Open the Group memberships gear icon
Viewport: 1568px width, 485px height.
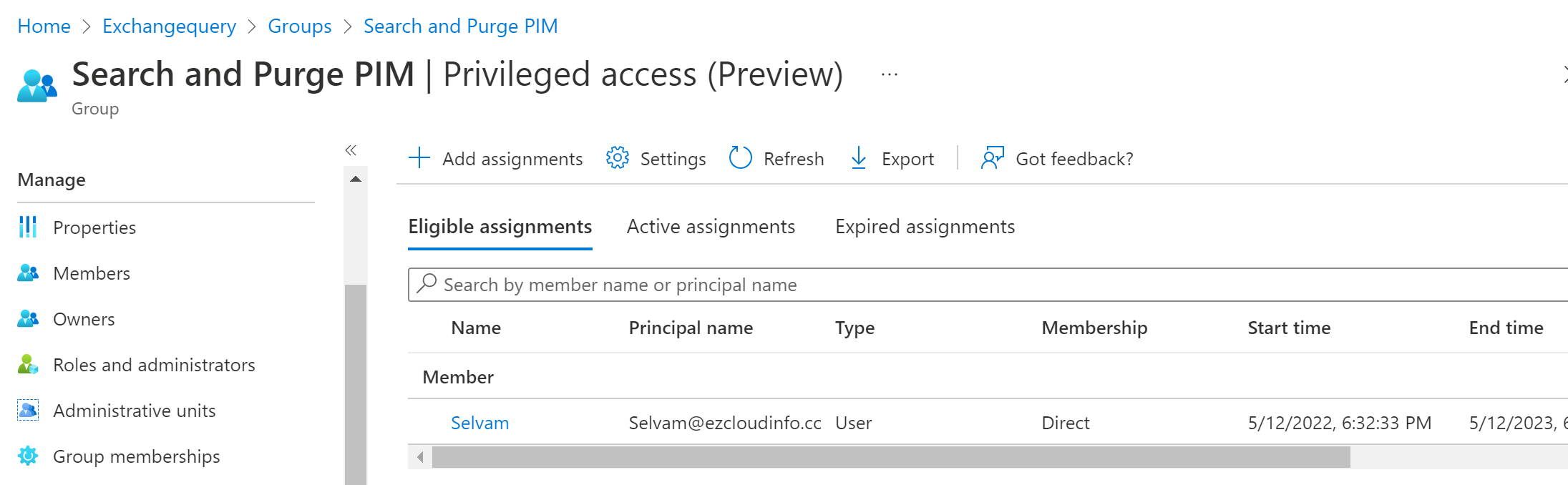[x=28, y=456]
